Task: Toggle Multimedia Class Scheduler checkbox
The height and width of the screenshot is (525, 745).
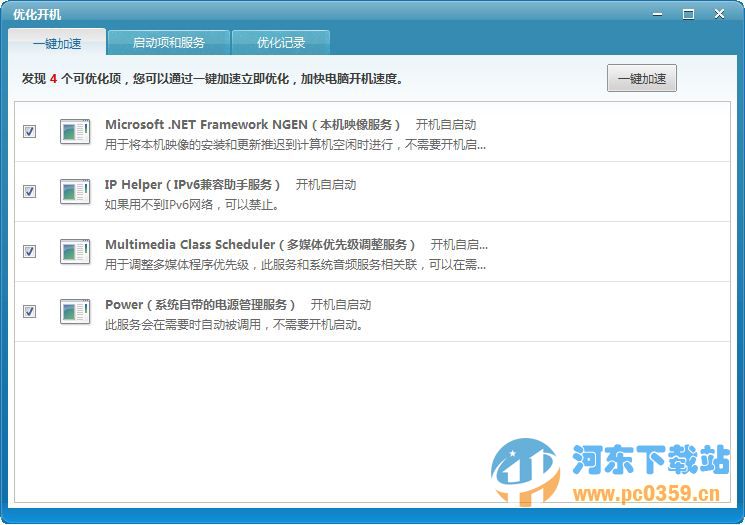Action: (x=29, y=251)
